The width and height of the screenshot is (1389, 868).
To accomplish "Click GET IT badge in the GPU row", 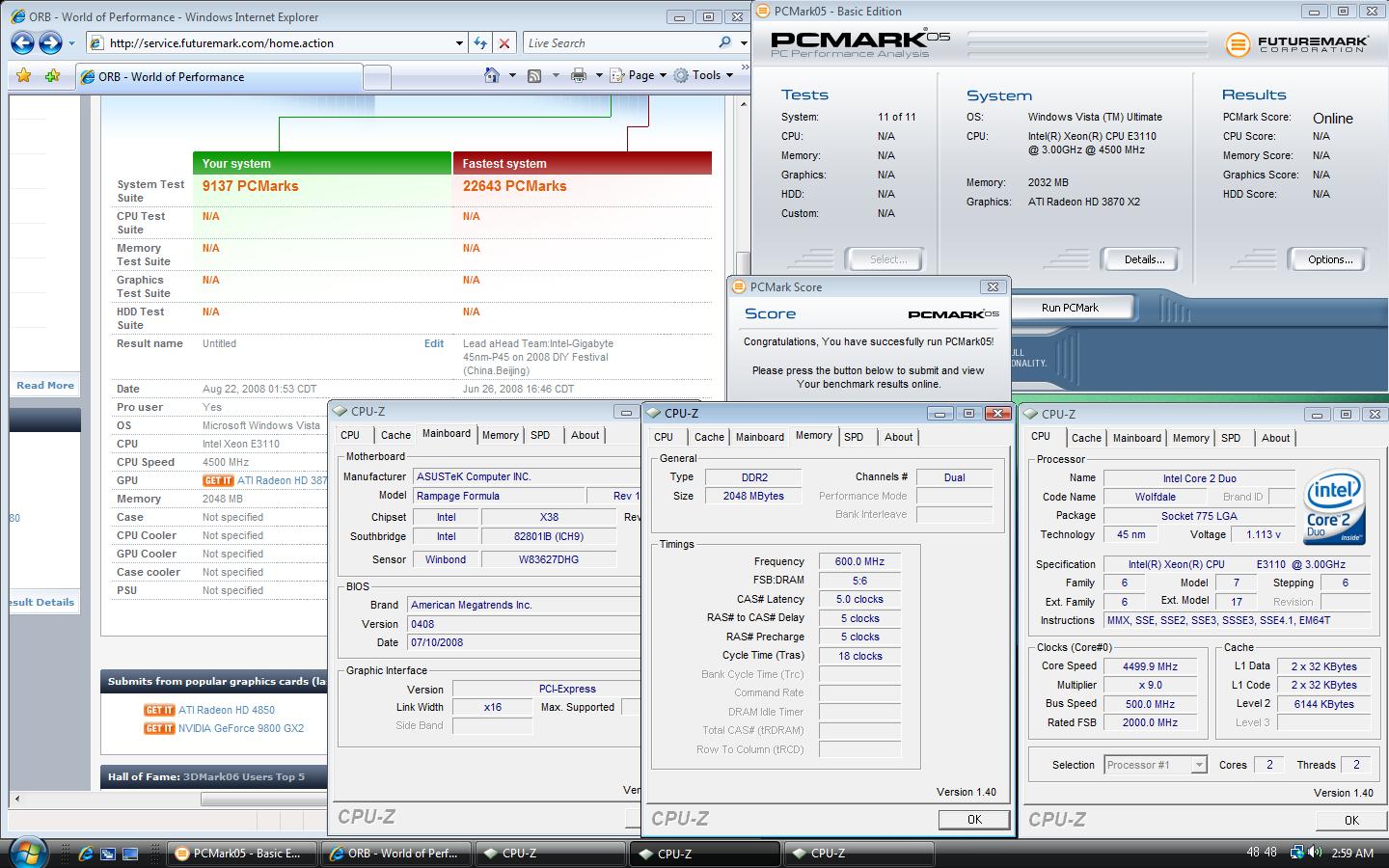I will pyautogui.click(x=218, y=480).
